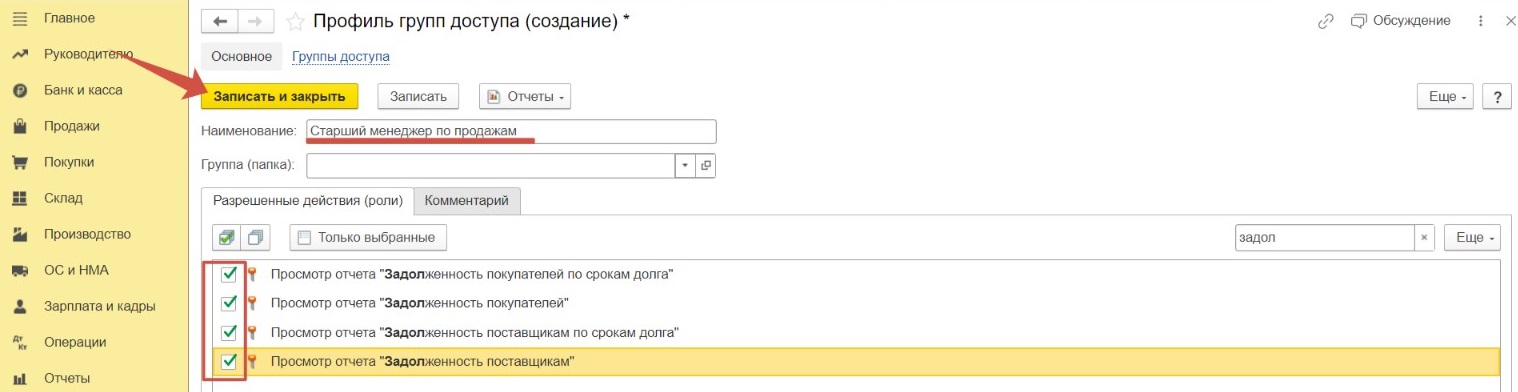Open the group folder selection form icon

705,165
